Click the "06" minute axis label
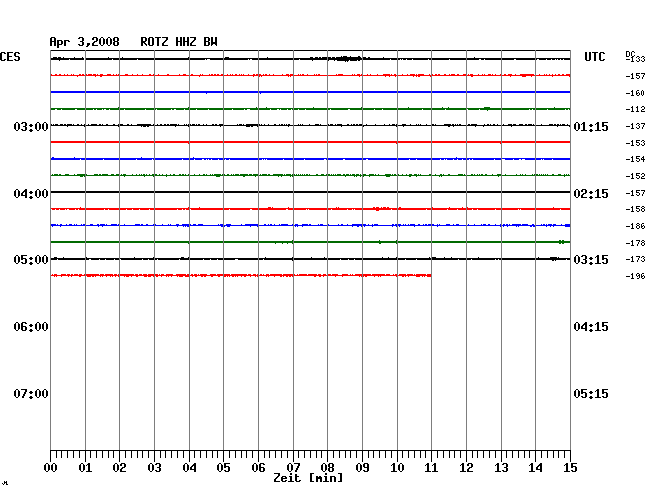 pyautogui.click(x=258, y=468)
